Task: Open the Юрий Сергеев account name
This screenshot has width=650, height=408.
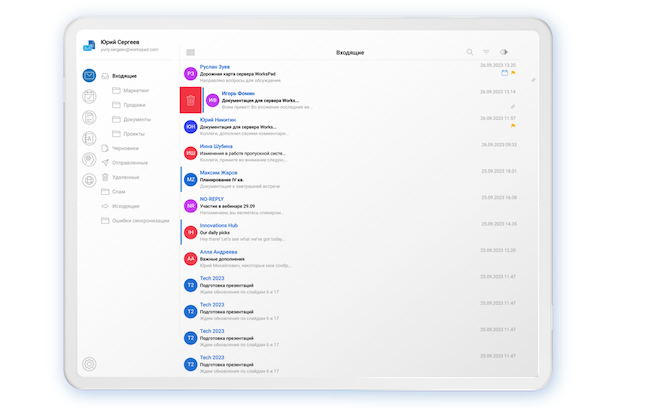Action: pyautogui.click(x=120, y=42)
